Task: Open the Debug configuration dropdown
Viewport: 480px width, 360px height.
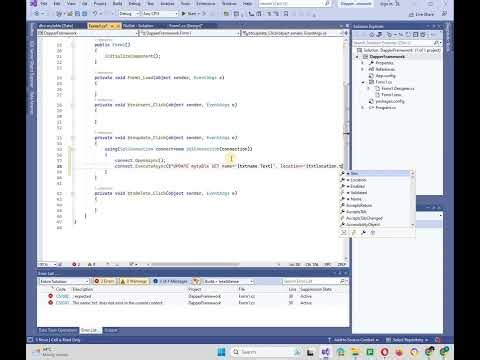Action: pos(129,14)
